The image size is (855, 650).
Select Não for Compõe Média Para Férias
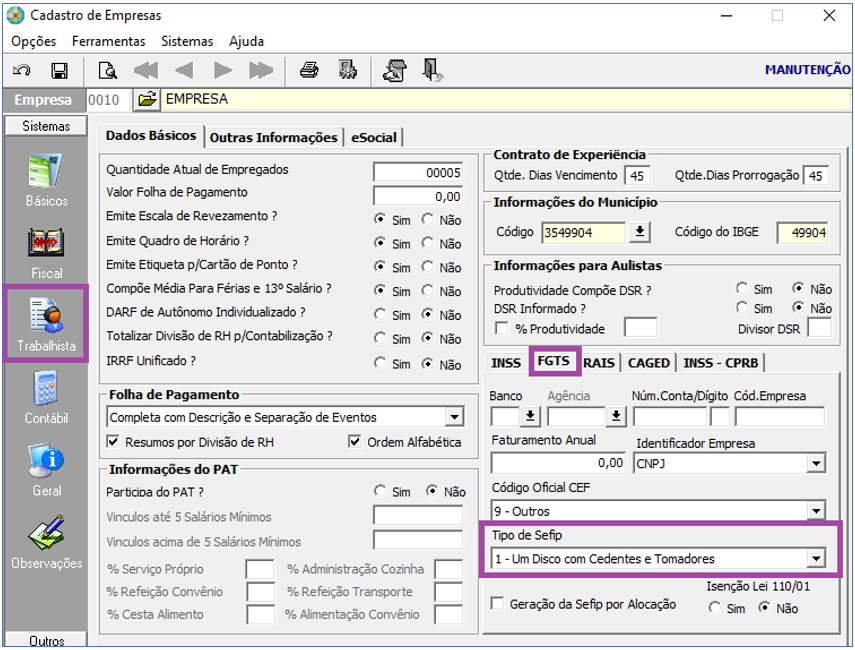click(x=428, y=290)
